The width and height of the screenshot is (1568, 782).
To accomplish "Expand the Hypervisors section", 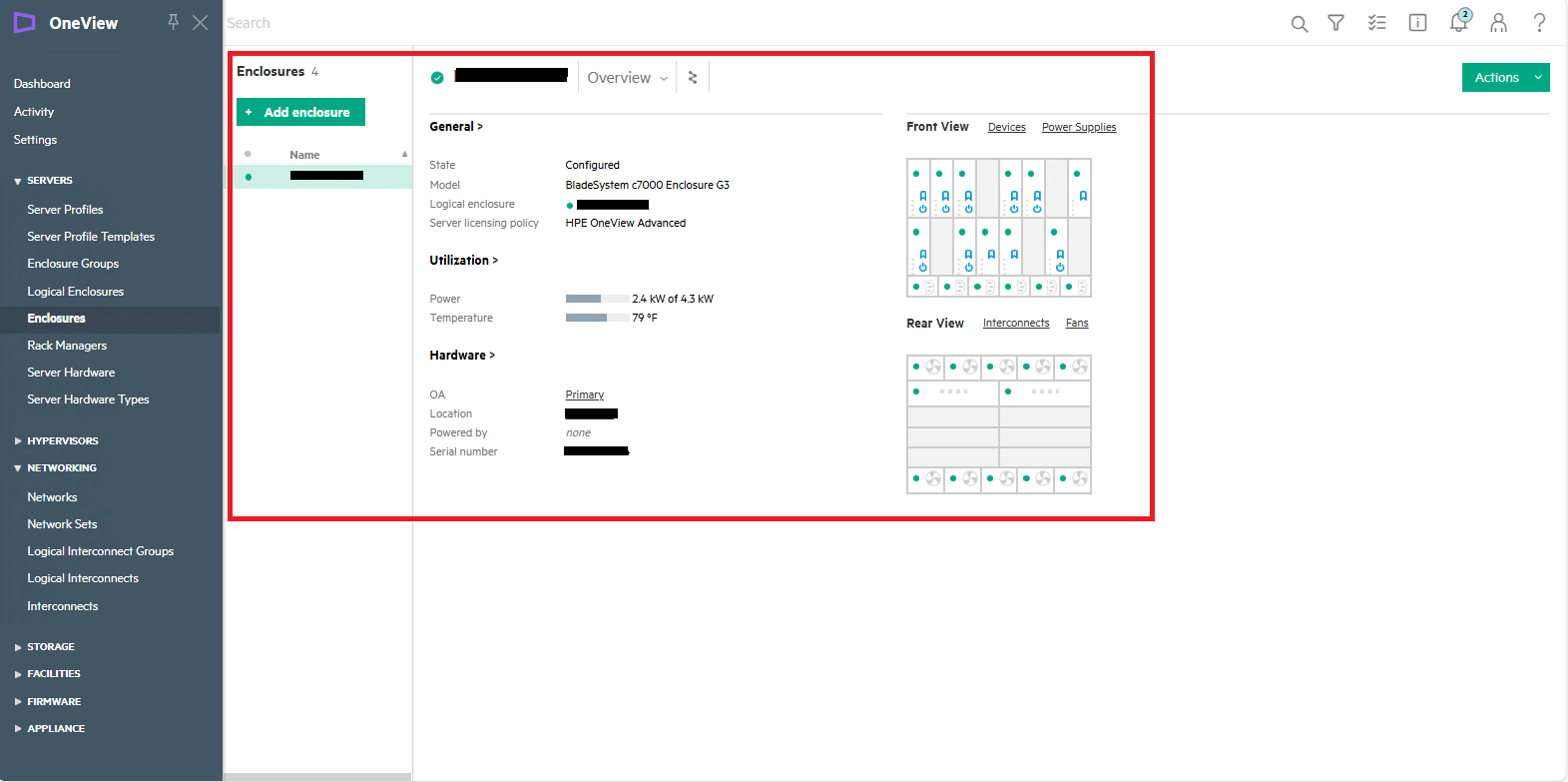I will tap(62, 440).
